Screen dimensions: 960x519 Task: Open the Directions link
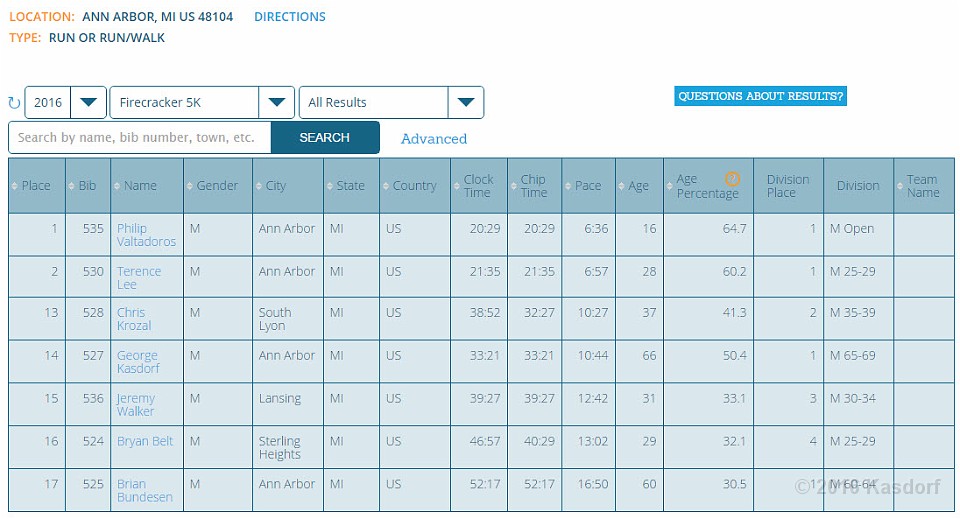pos(289,17)
